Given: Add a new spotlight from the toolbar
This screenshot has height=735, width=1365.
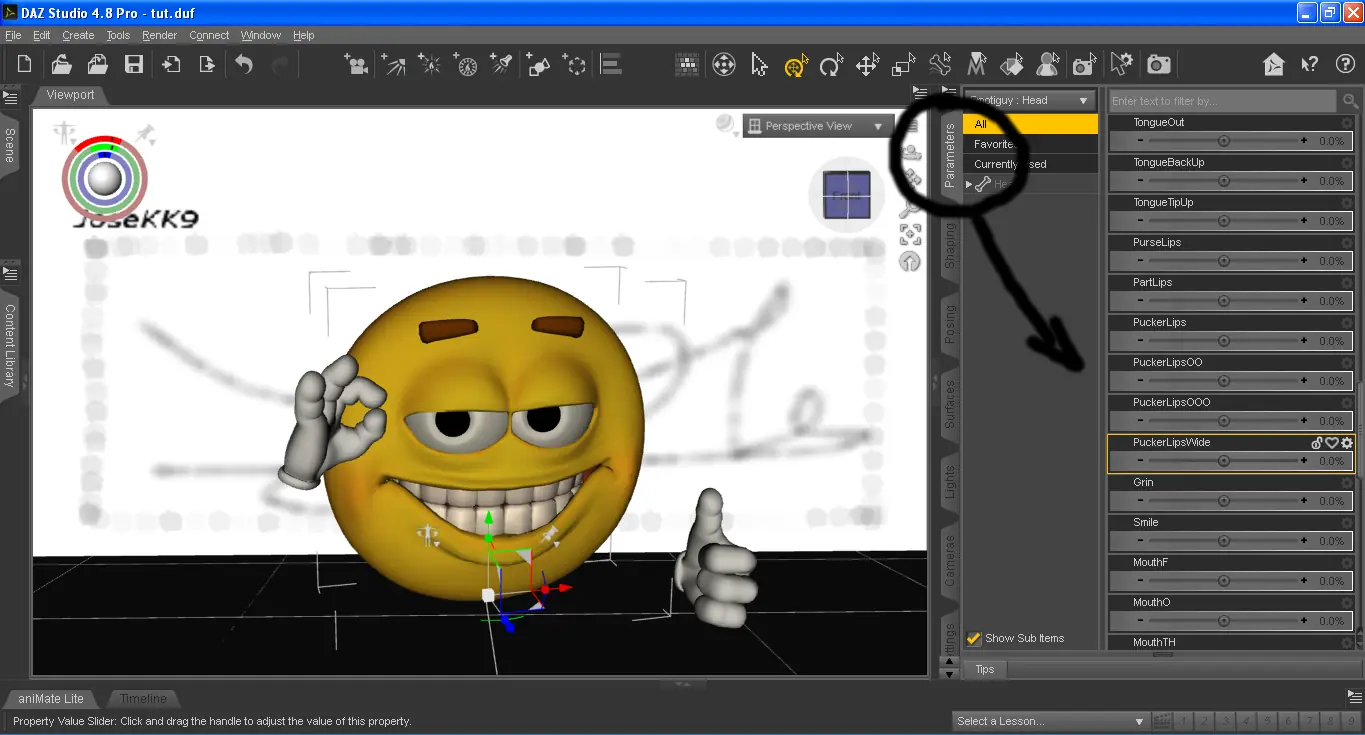Looking at the screenshot, I should tap(500, 63).
